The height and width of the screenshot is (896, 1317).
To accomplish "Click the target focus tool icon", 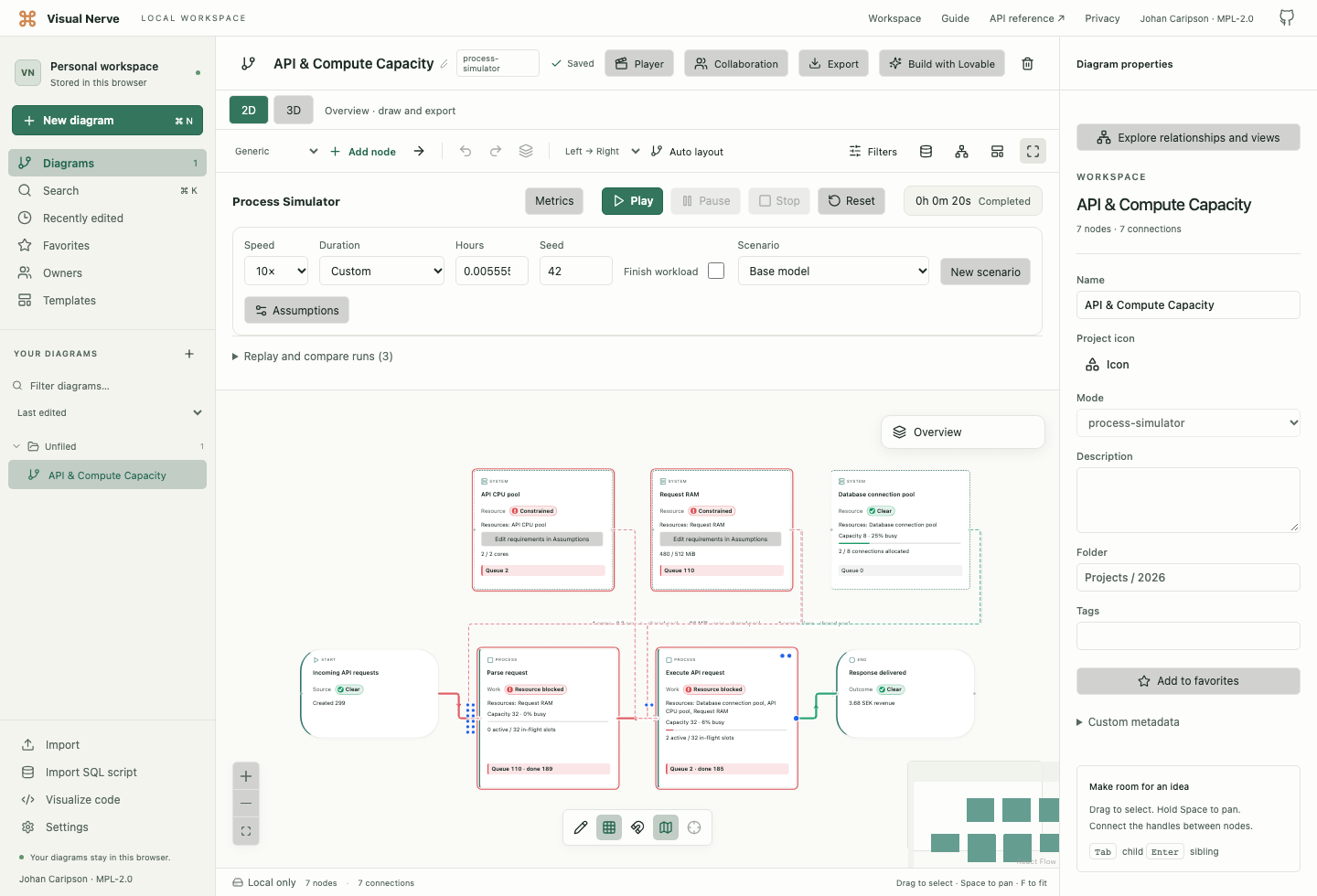I will tap(694, 827).
